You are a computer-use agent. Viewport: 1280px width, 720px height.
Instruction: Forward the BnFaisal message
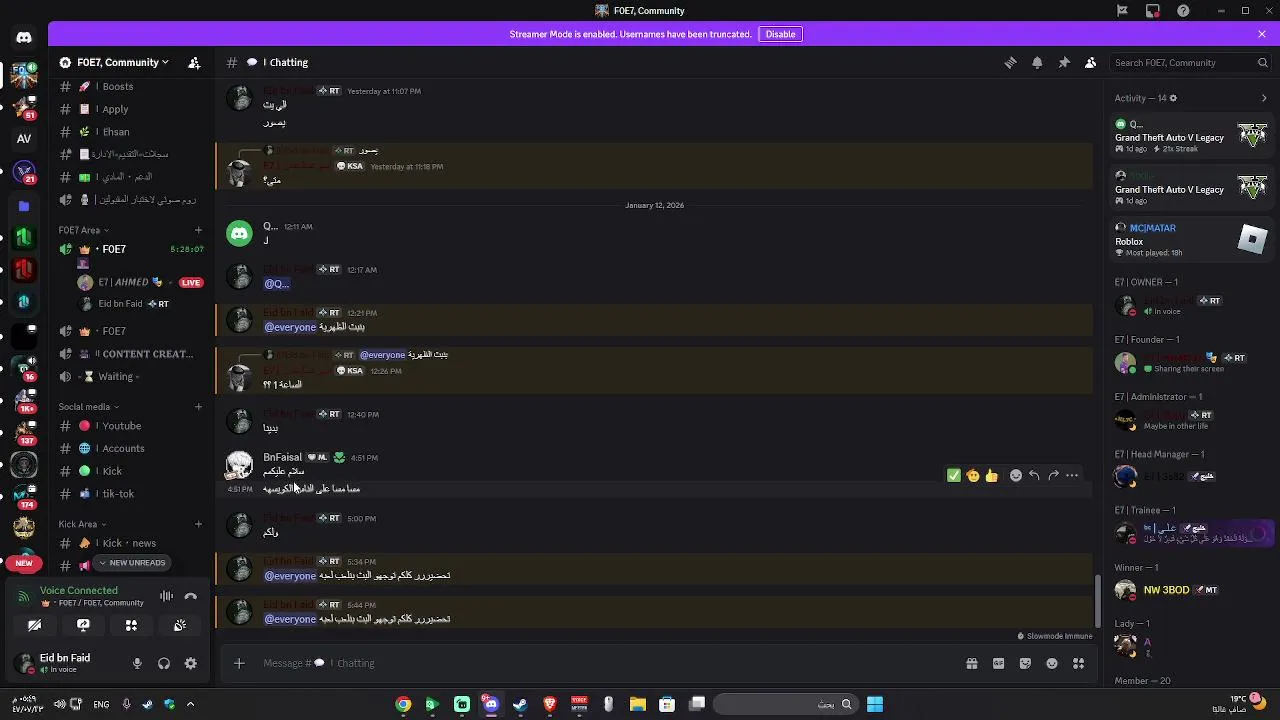coord(1053,476)
